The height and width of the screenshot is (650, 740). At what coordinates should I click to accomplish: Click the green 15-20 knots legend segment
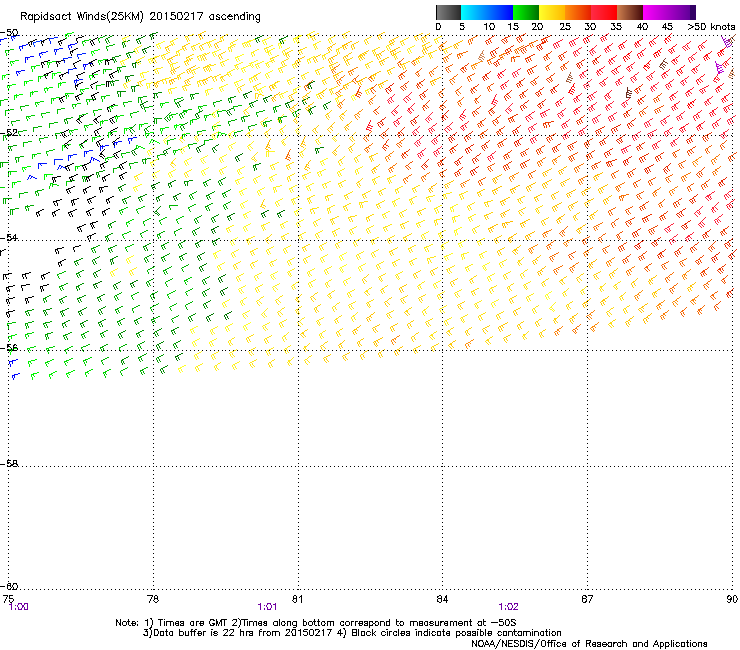point(526,12)
